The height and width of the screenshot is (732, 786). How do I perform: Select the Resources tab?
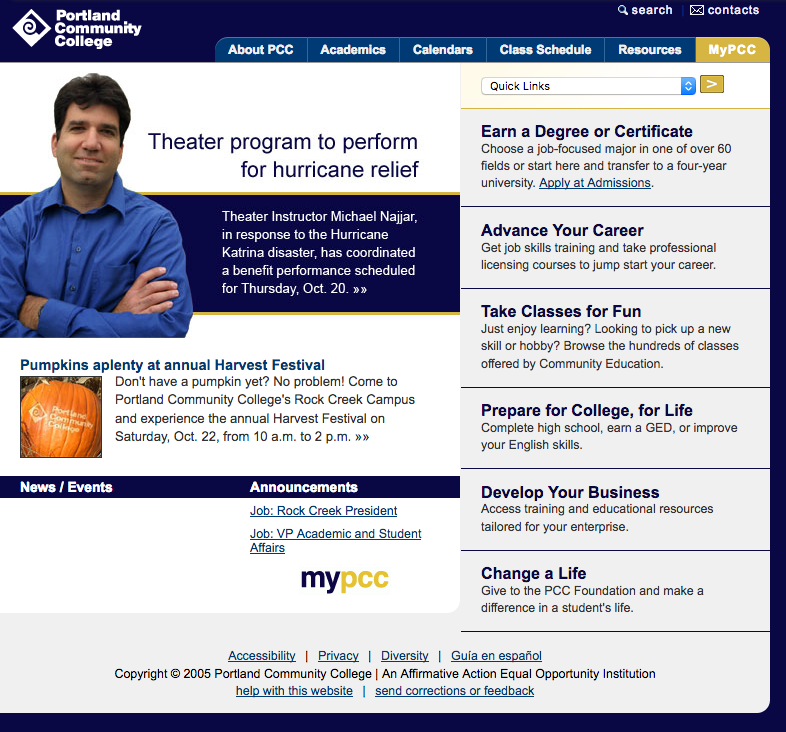point(650,50)
